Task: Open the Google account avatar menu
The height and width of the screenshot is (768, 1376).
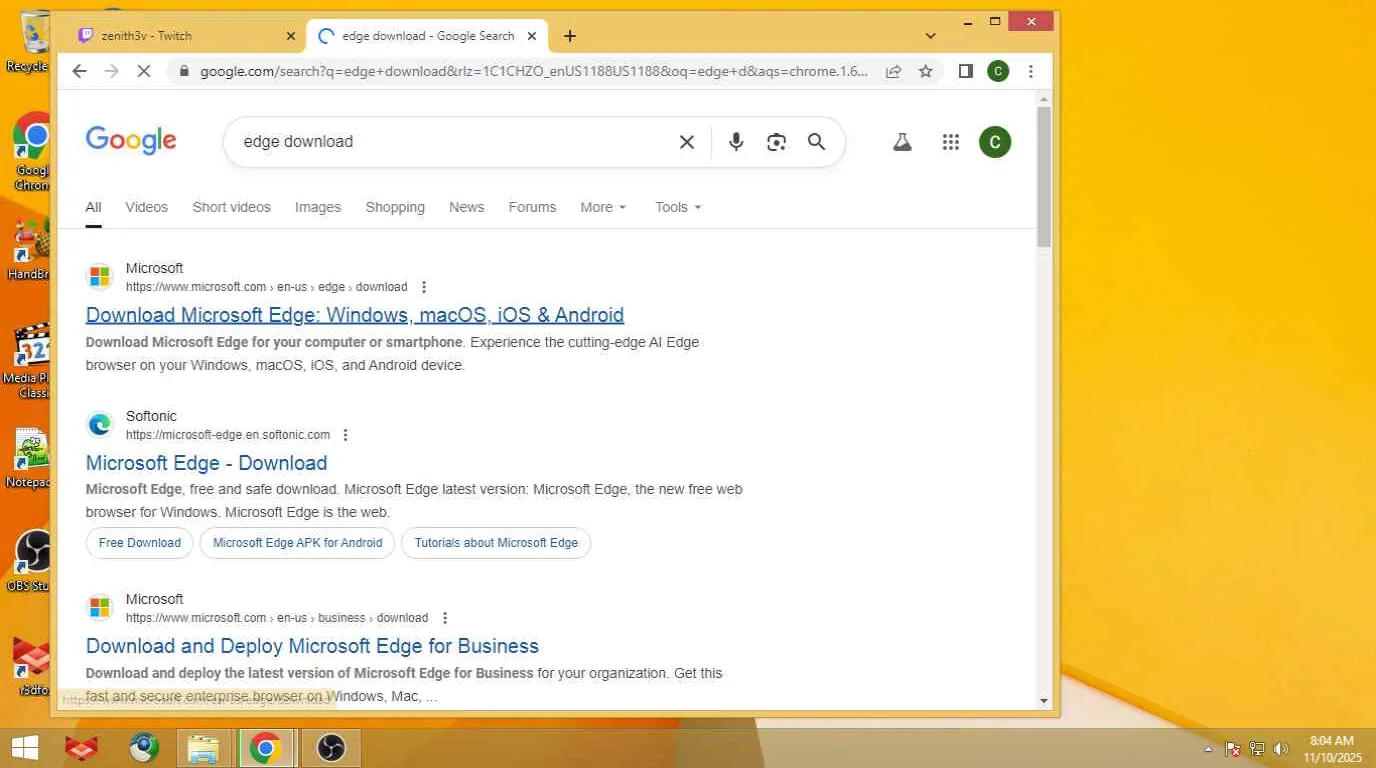Action: [x=995, y=142]
